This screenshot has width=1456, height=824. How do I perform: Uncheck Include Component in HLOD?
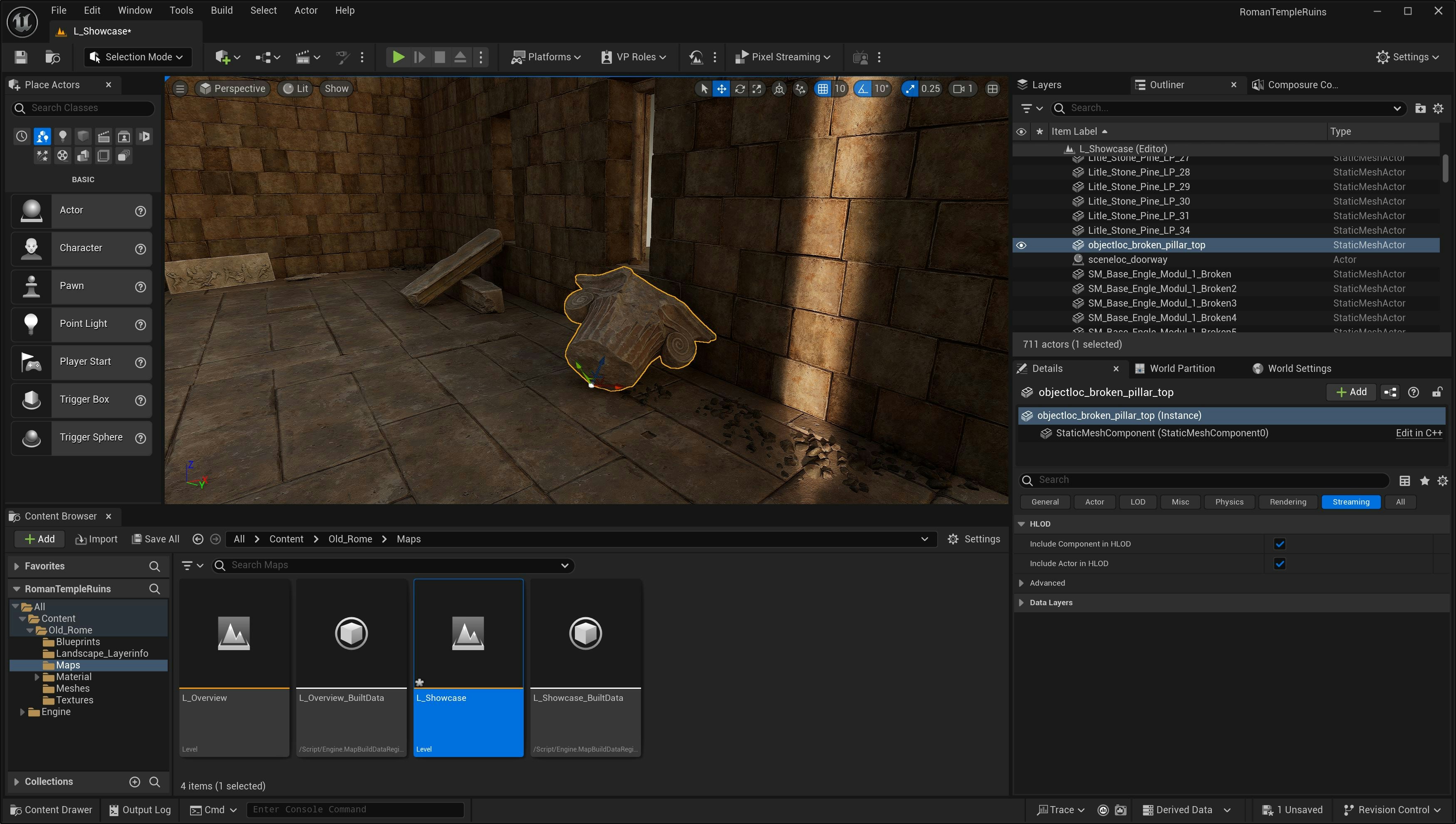1280,544
